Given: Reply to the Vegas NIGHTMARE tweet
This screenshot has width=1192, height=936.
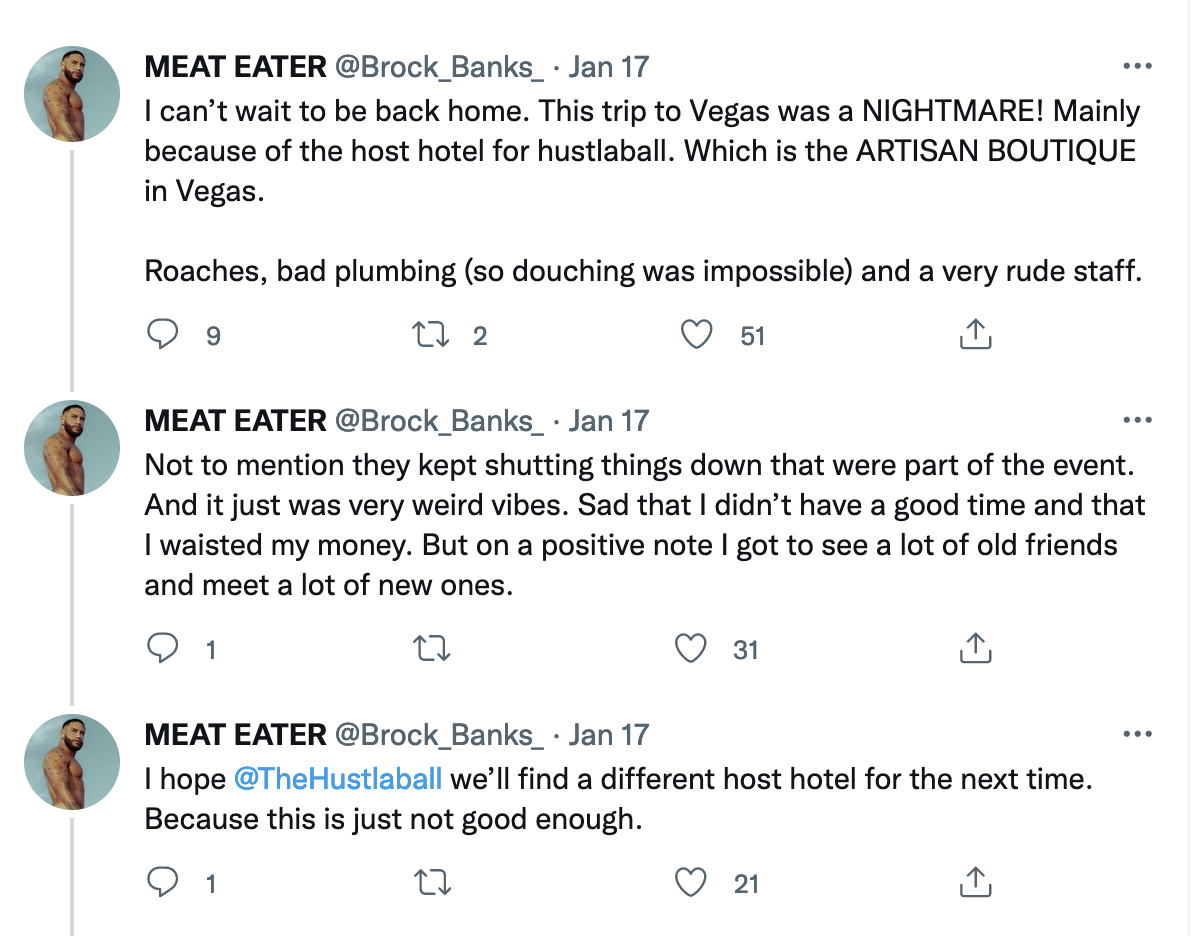Looking at the screenshot, I should [x=162, y=335].
